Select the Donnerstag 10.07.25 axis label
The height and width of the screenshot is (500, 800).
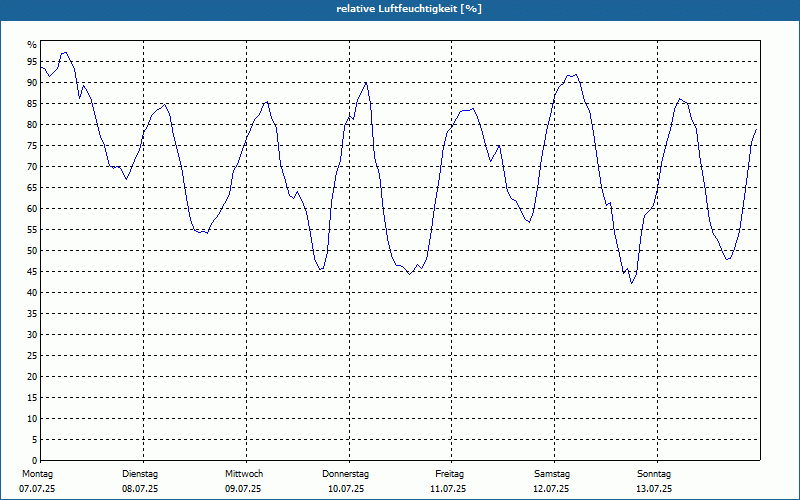[x=345, y=481]
